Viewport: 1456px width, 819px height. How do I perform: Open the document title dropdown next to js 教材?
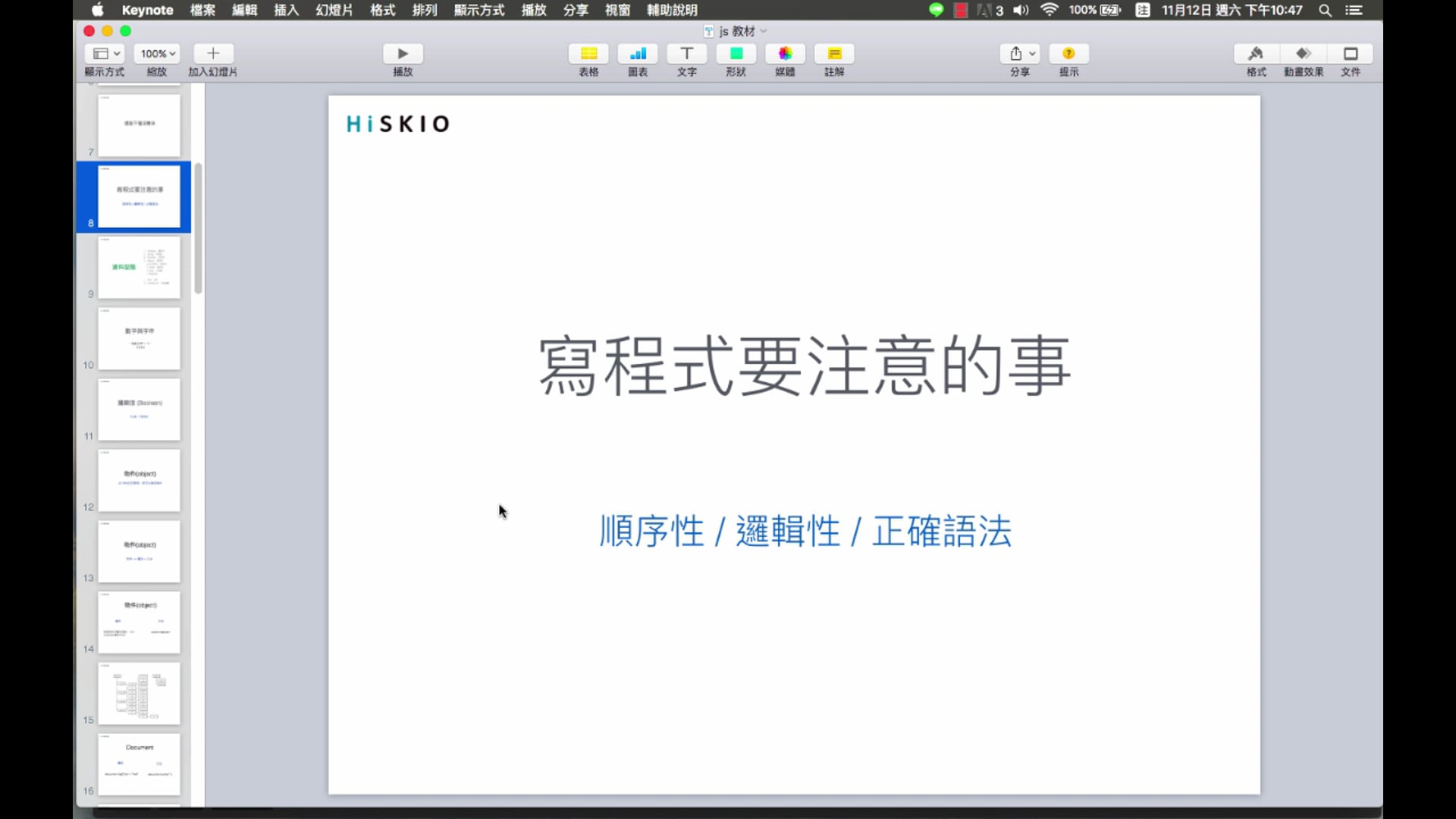coord(763,31)
